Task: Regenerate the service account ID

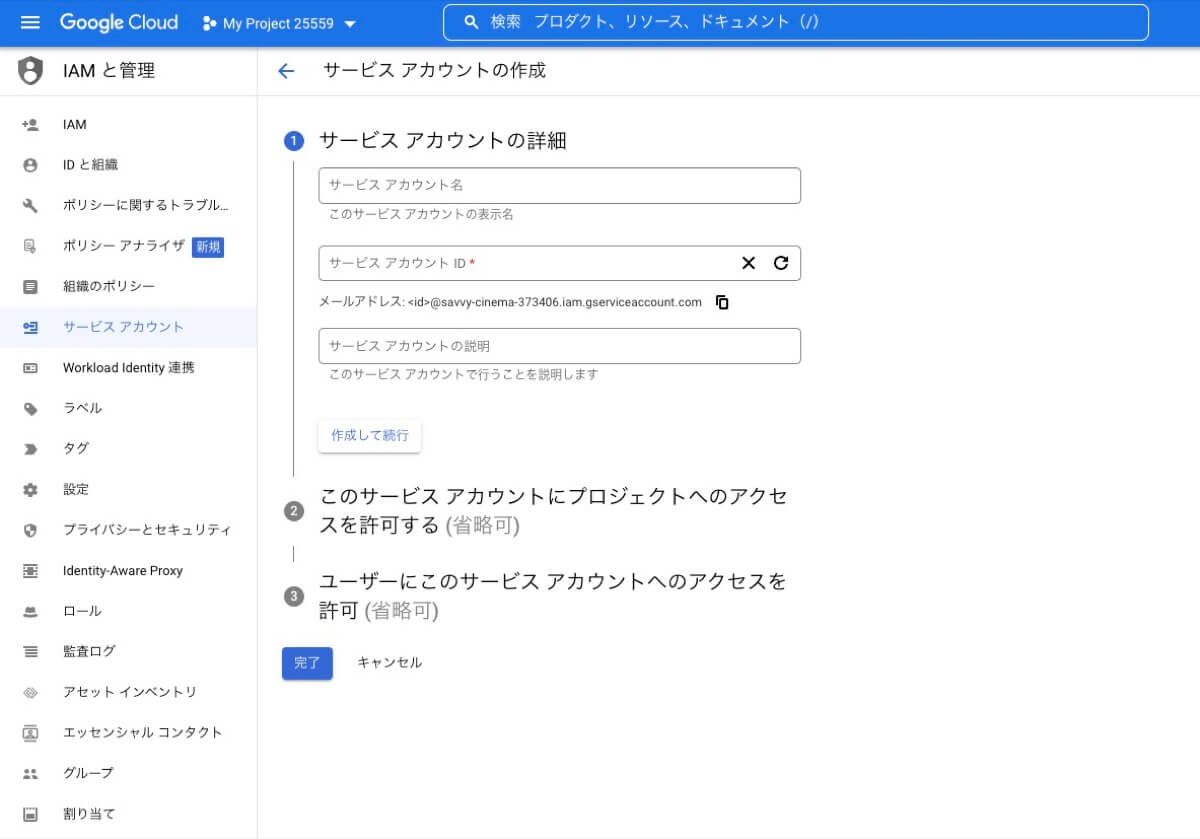Action: pos(781,263)
